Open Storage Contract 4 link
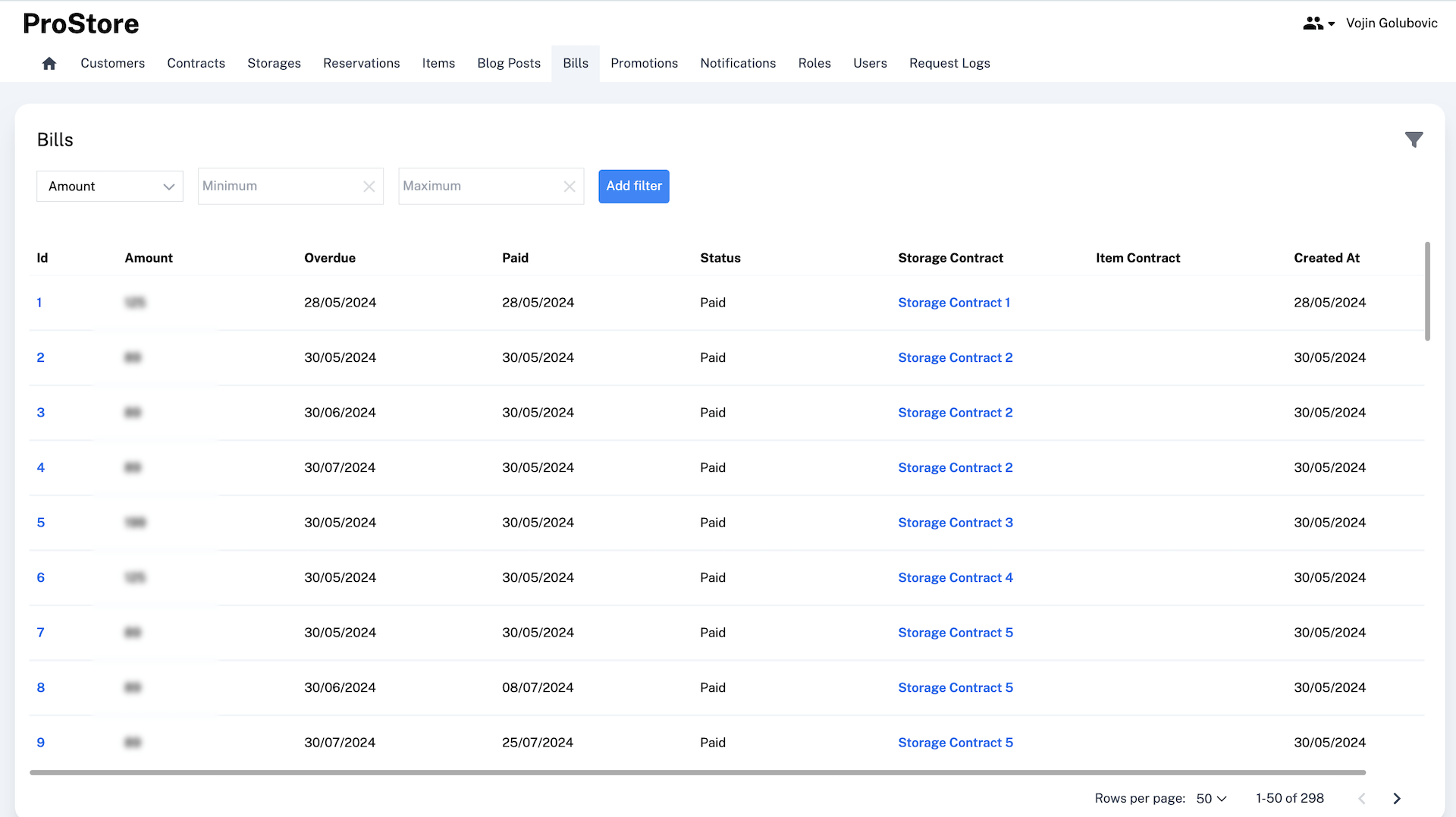Image resolution: width=1456 pixels, height=817 pixels. tap(955, 578)
